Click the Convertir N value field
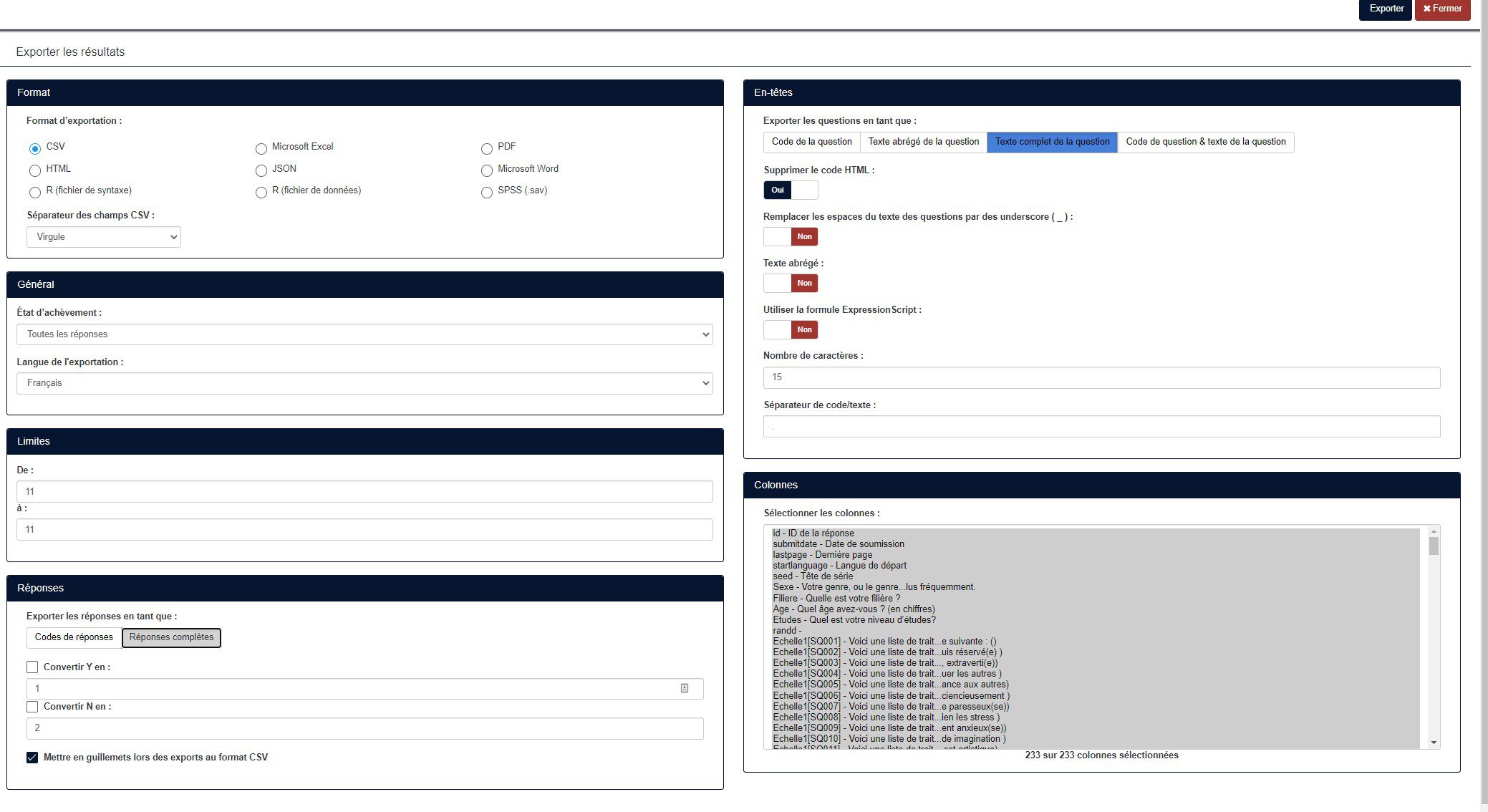The width and height of the screenshot is (1488, 812). click(364, 728)
